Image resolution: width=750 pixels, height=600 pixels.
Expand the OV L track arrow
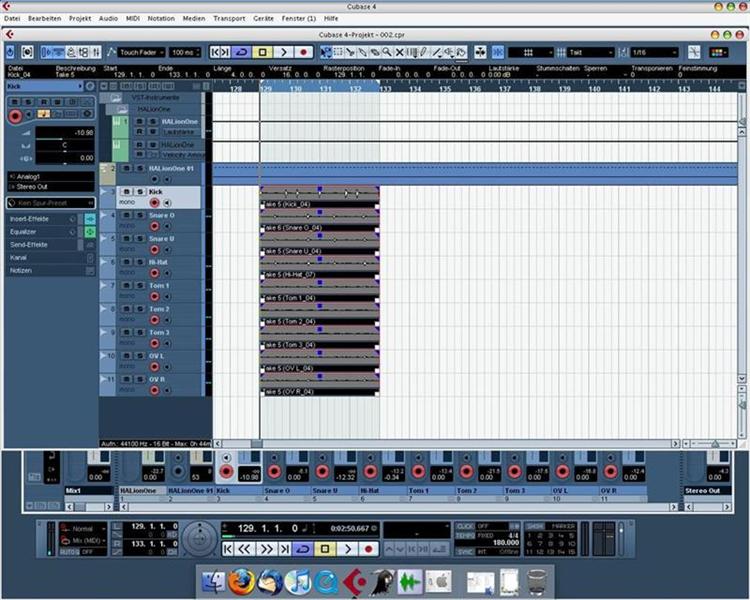[x=104, y=356]
